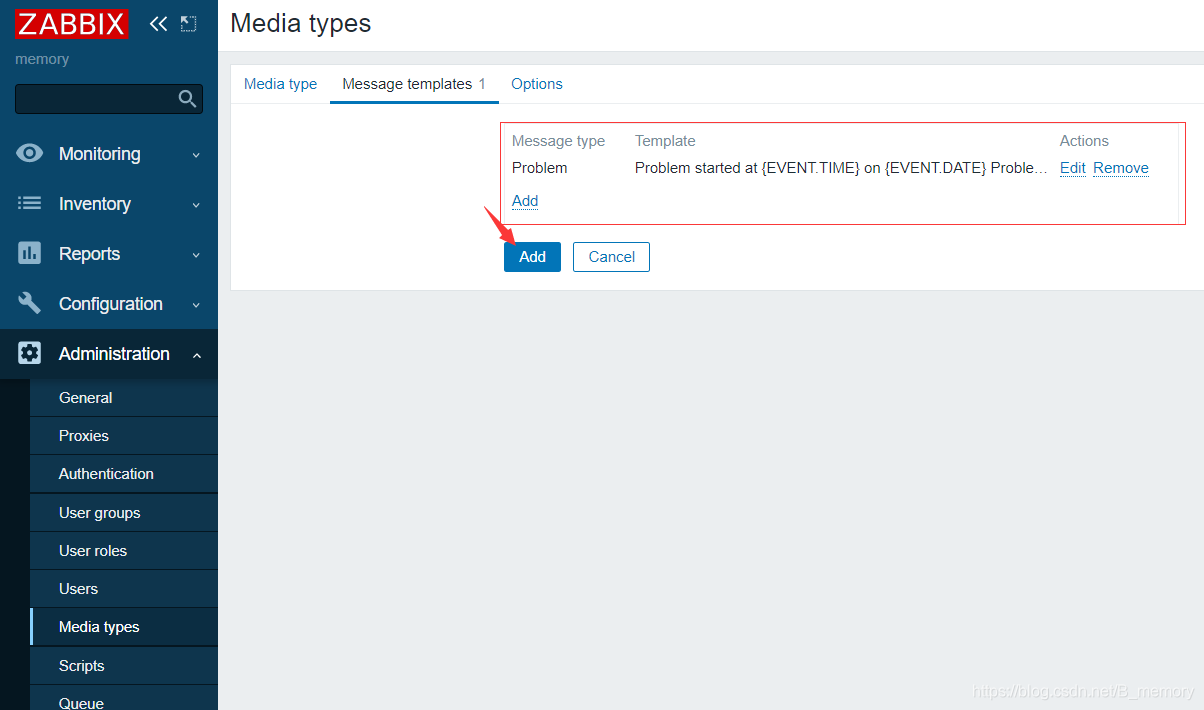
Task: Click the Problem message type cell
Action: coord(540,168)
